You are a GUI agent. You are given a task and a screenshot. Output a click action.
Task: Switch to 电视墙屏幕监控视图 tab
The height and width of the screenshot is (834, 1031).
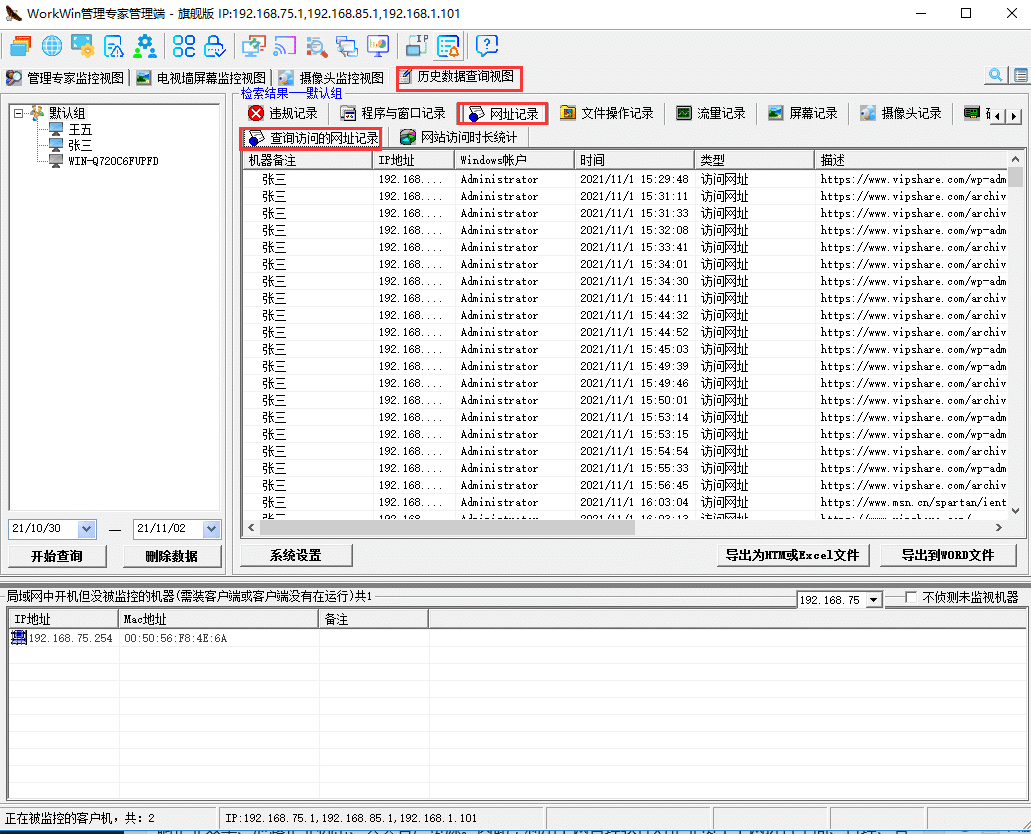coord(201,78)
